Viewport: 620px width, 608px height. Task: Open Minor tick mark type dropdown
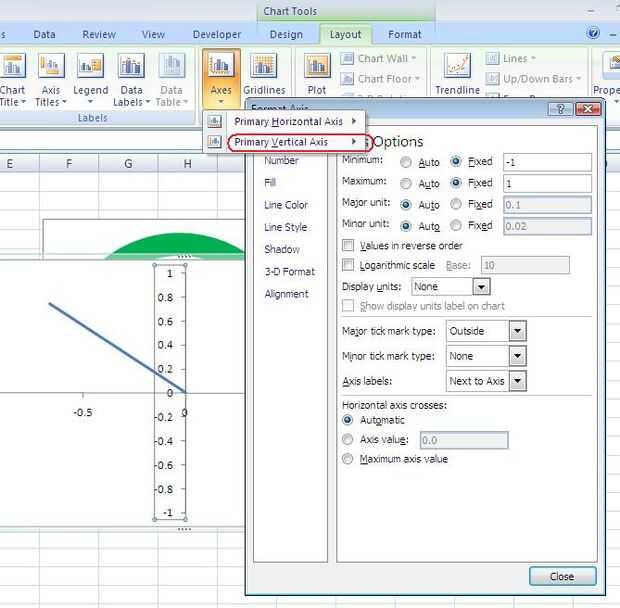(x=517, y=356)
